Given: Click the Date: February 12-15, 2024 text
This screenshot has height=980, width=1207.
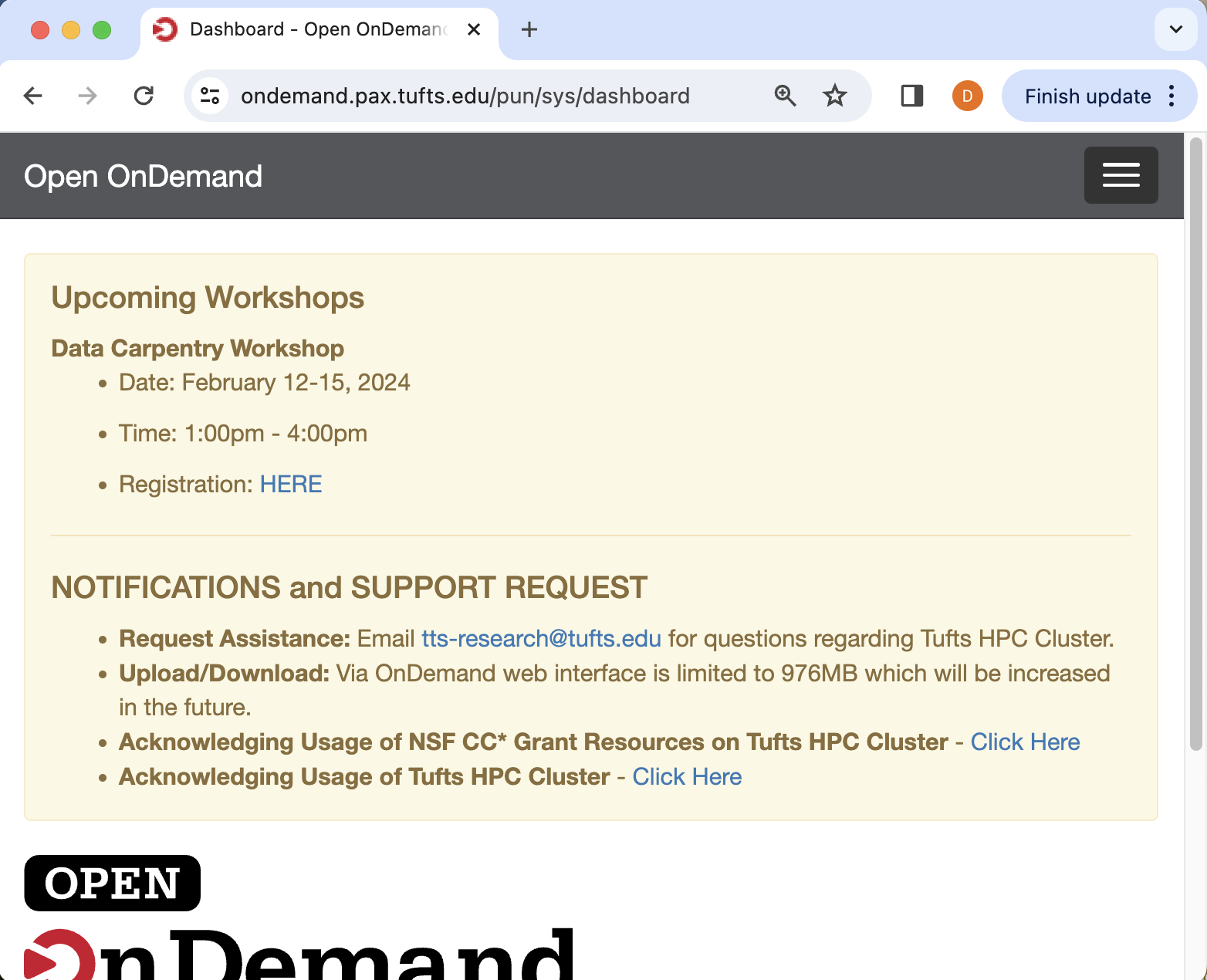Looking at the screenshot, I should pyautogui.click(x=265, y=383).
